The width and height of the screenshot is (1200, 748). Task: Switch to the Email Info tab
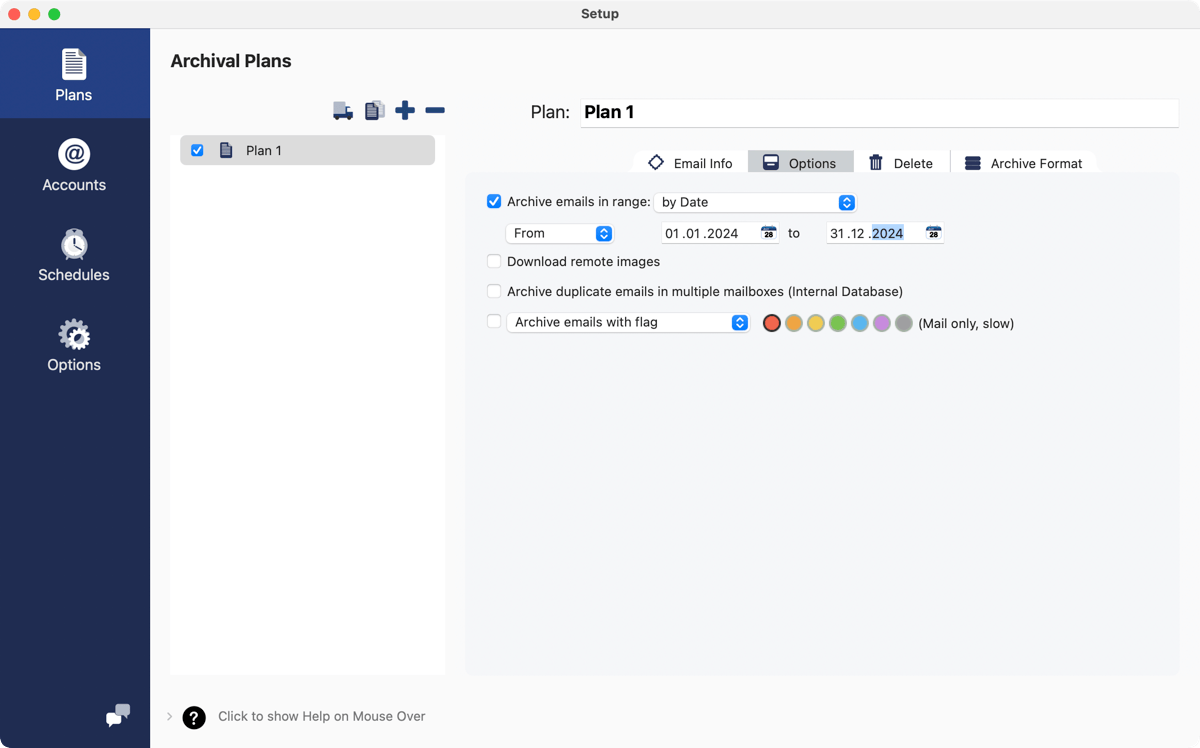coord(689,162)
